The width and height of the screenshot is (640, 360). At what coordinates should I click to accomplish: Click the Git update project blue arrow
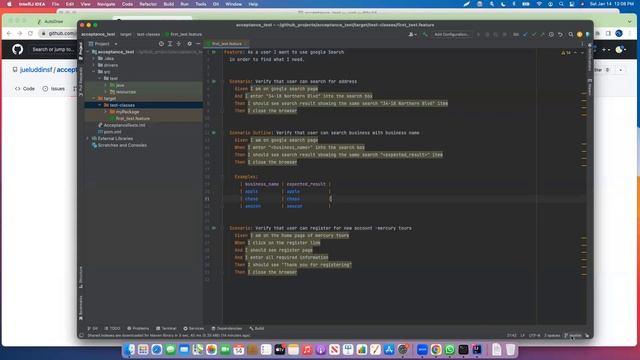(x=525, y=35)
